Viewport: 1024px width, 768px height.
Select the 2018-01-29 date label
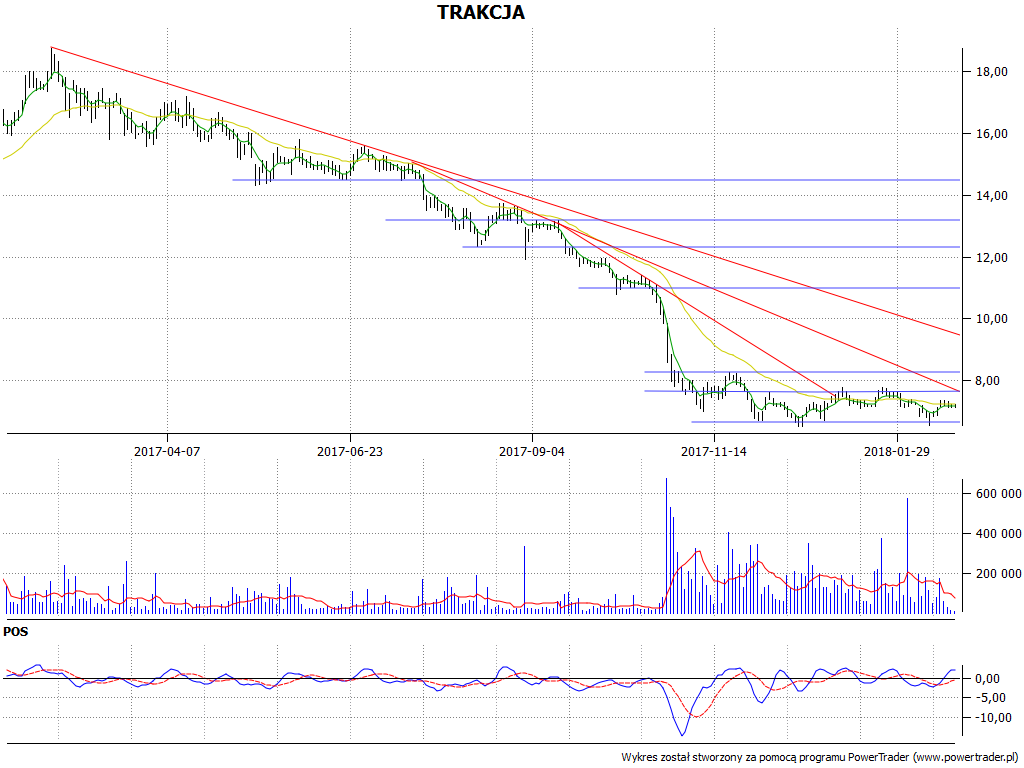(x=897, y=451)
